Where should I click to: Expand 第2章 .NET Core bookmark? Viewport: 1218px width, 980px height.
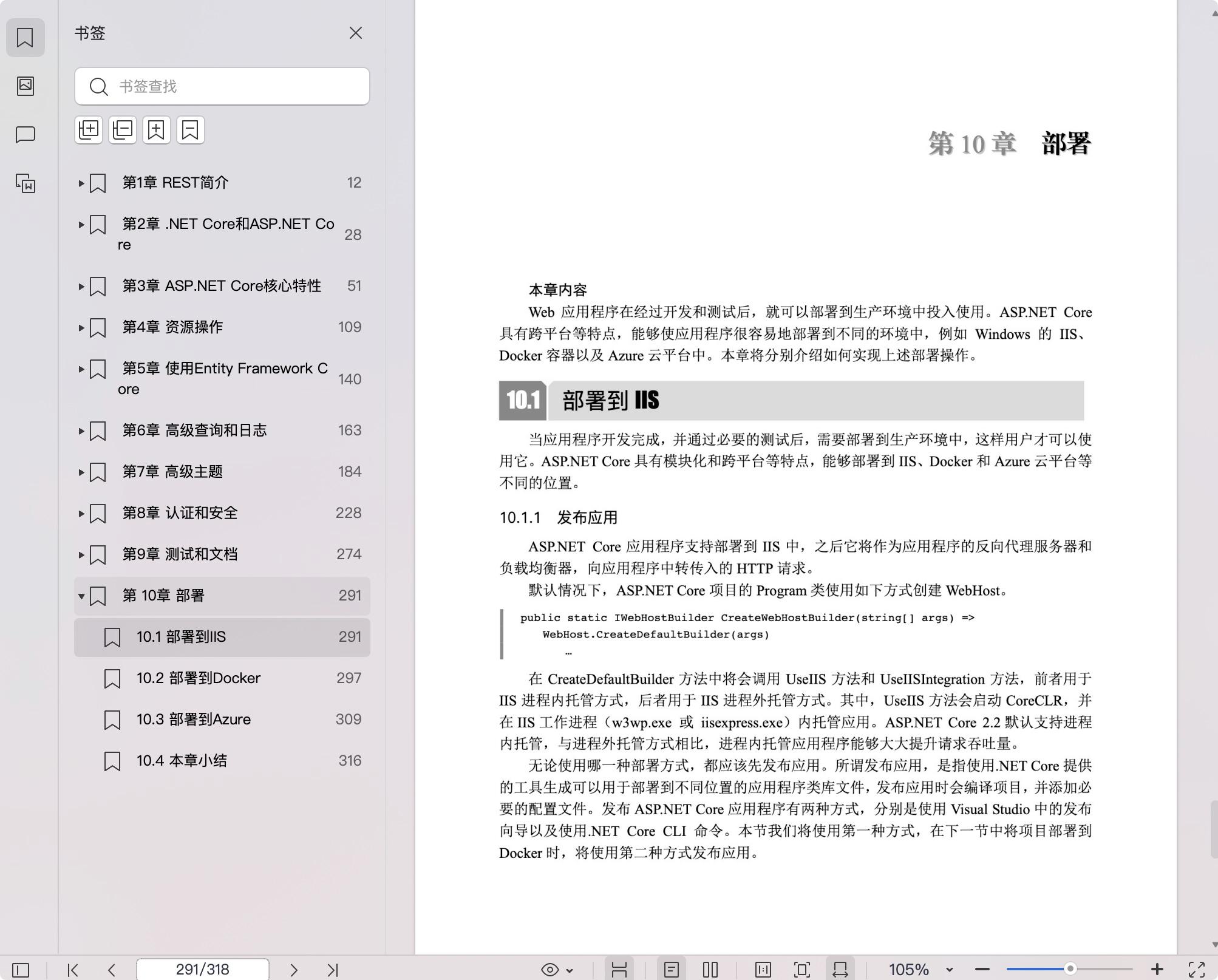coord(81,224)
